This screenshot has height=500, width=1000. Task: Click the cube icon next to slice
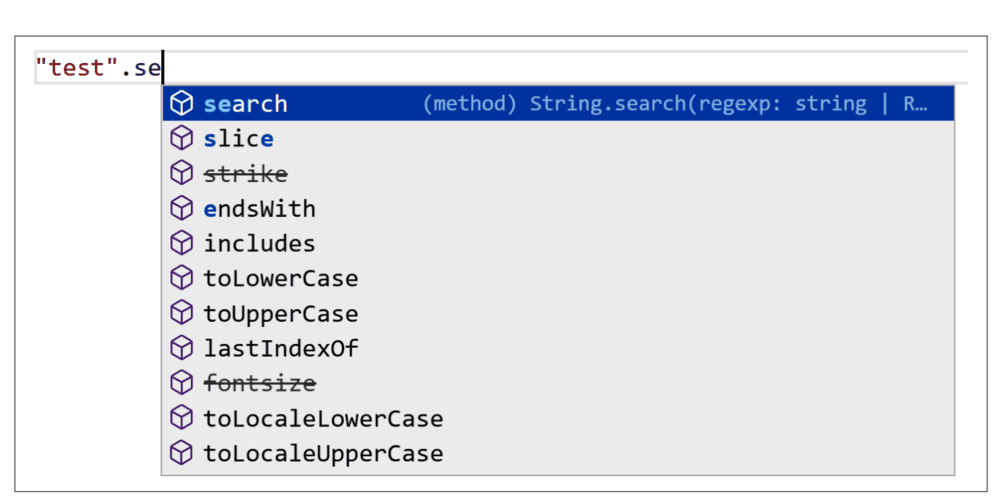[182, 138]
